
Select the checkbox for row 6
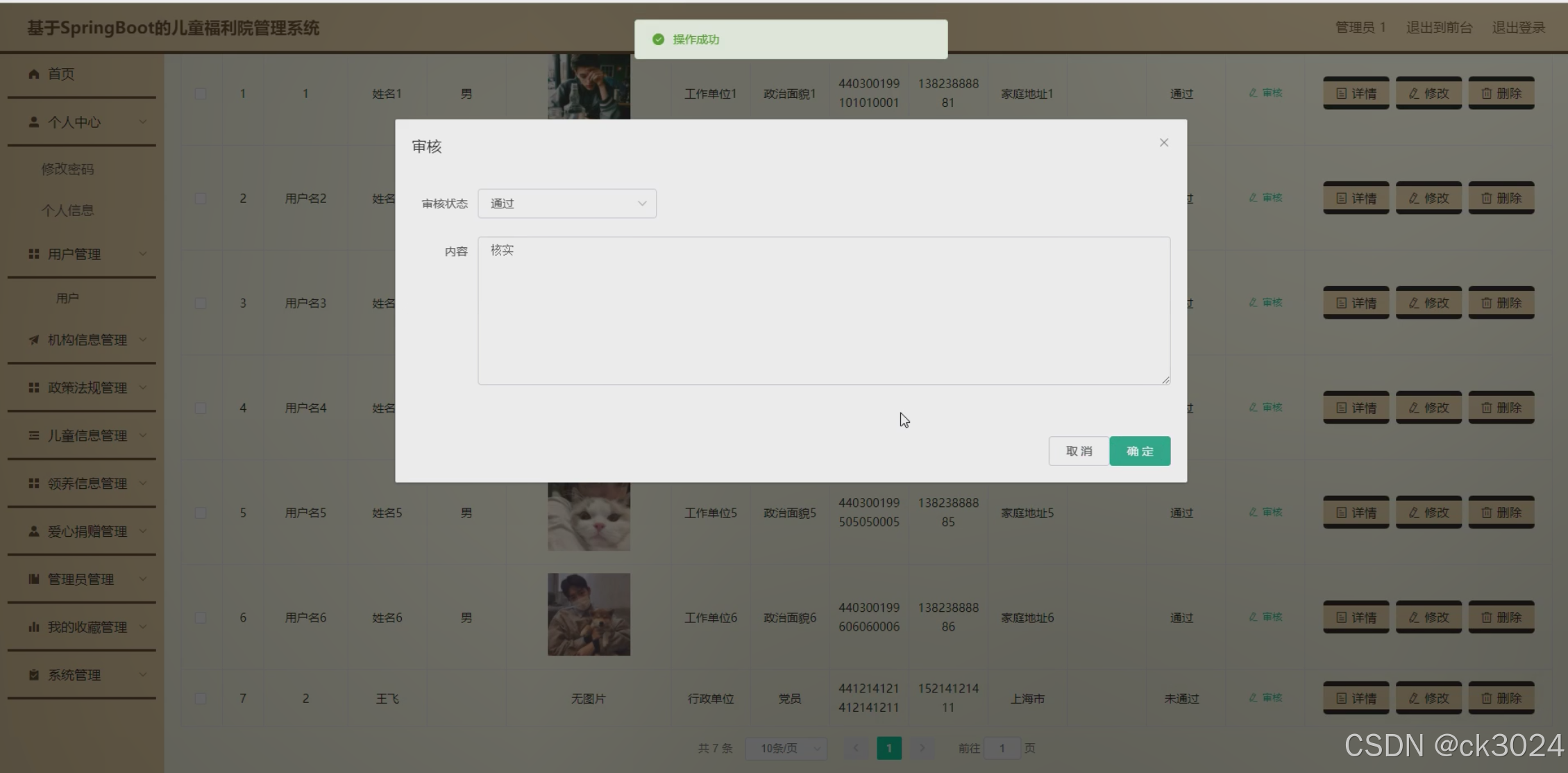point(201,617)
